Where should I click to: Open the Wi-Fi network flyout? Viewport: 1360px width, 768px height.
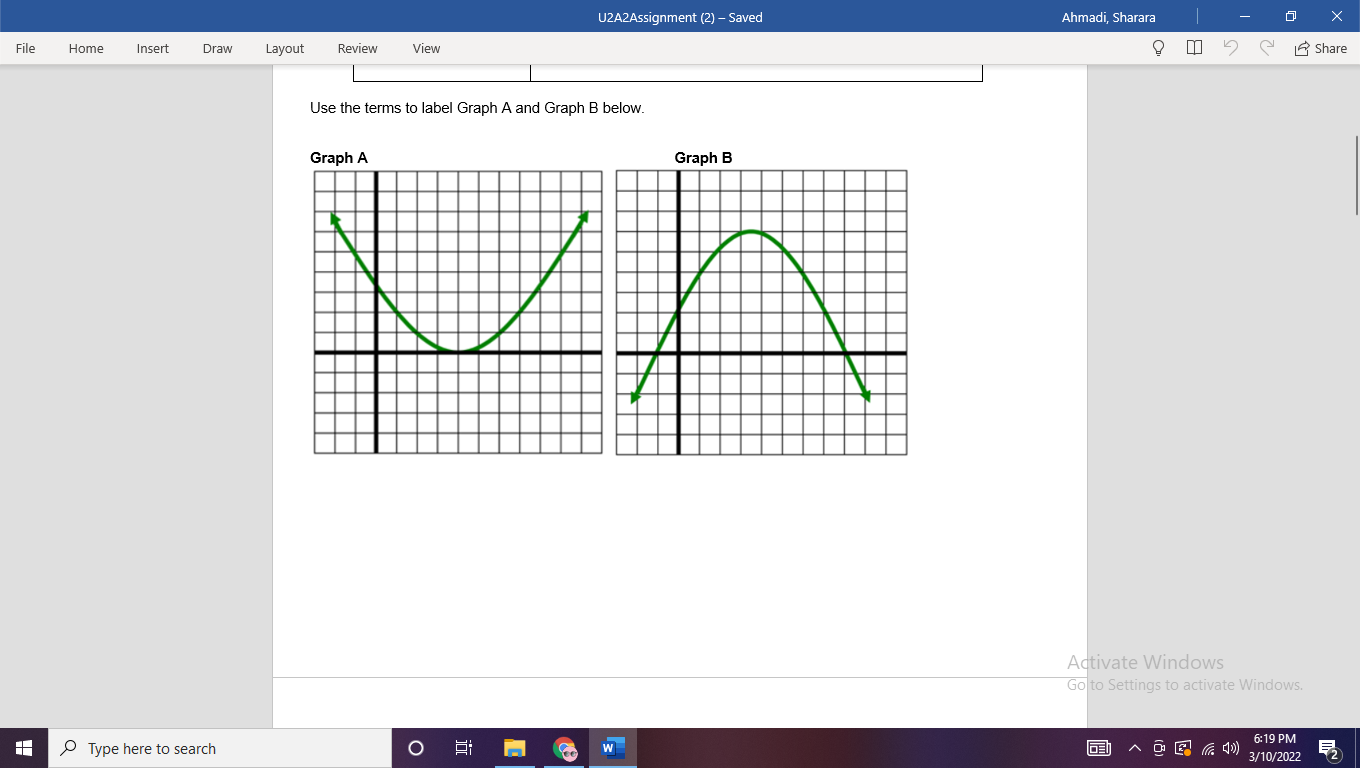[x=1208, y=748]
